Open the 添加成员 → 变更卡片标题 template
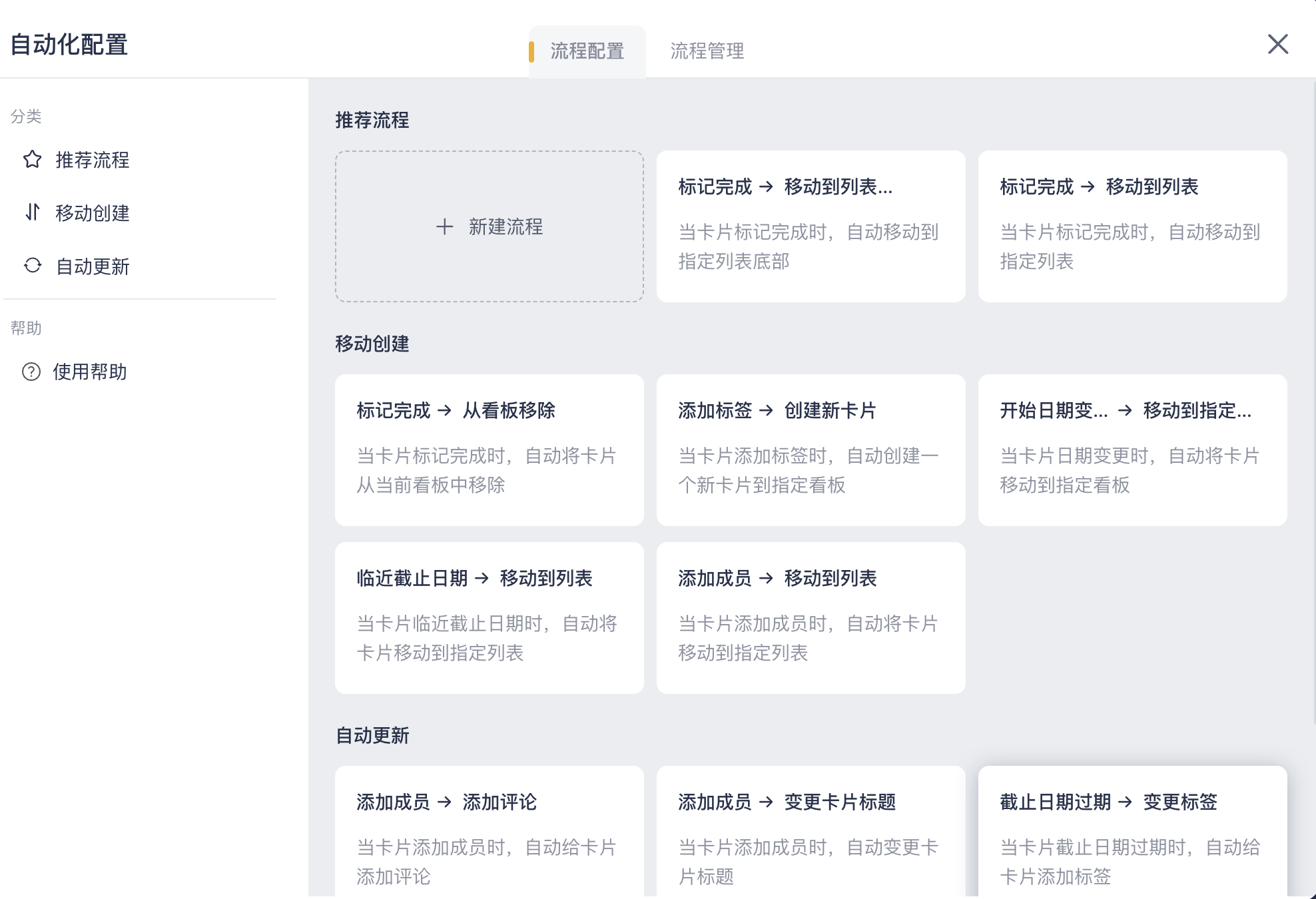 point(811,832)
